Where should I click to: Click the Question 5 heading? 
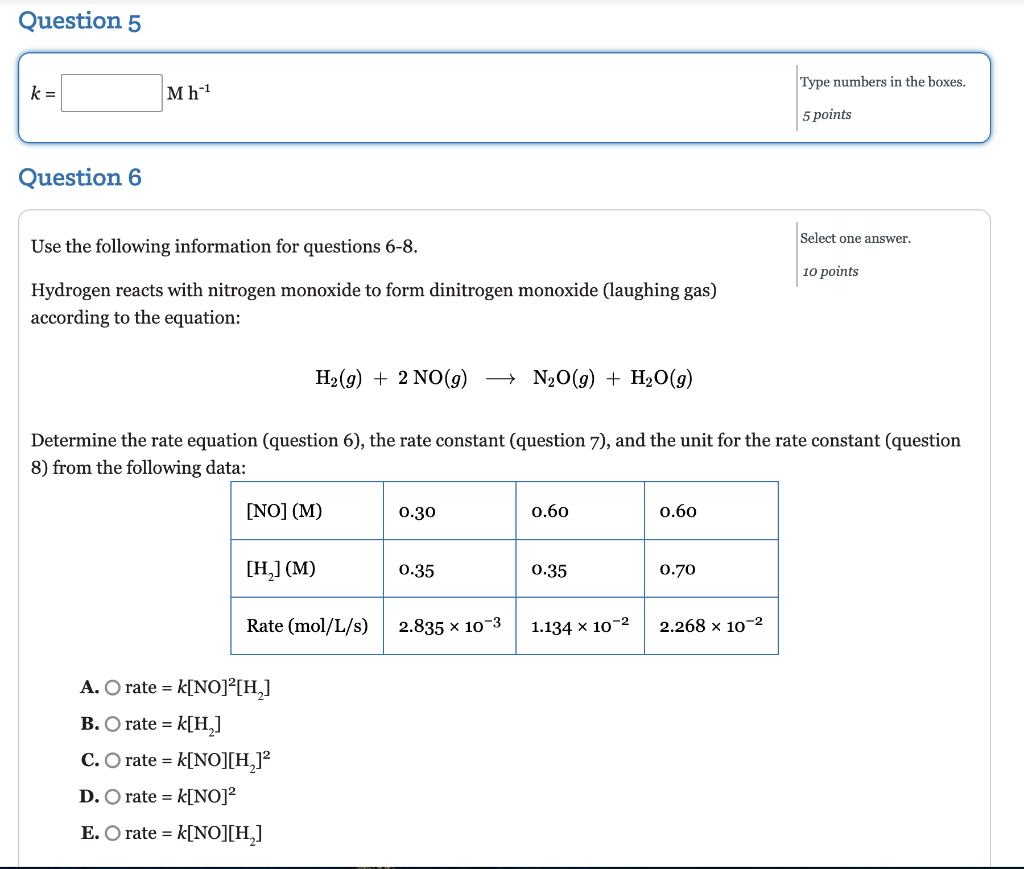[x=80, y=20]
